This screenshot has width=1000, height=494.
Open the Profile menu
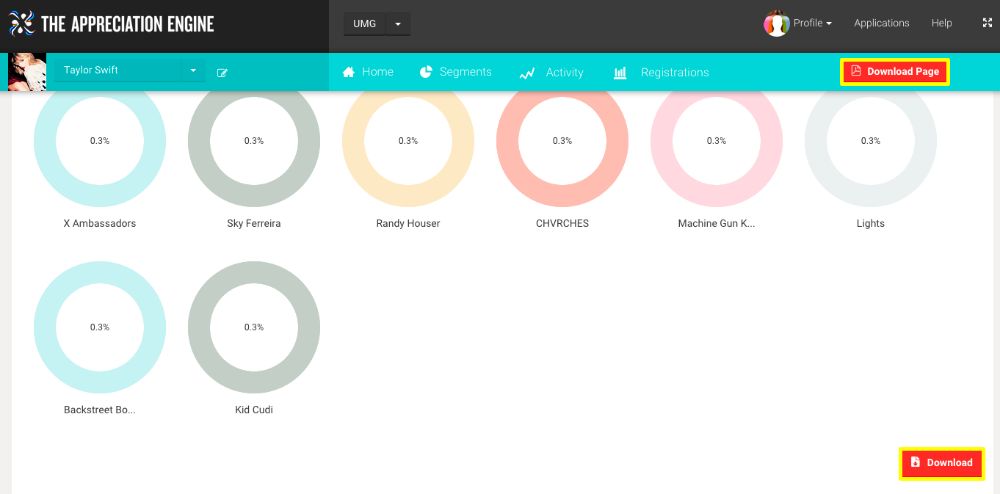point(812,23)
